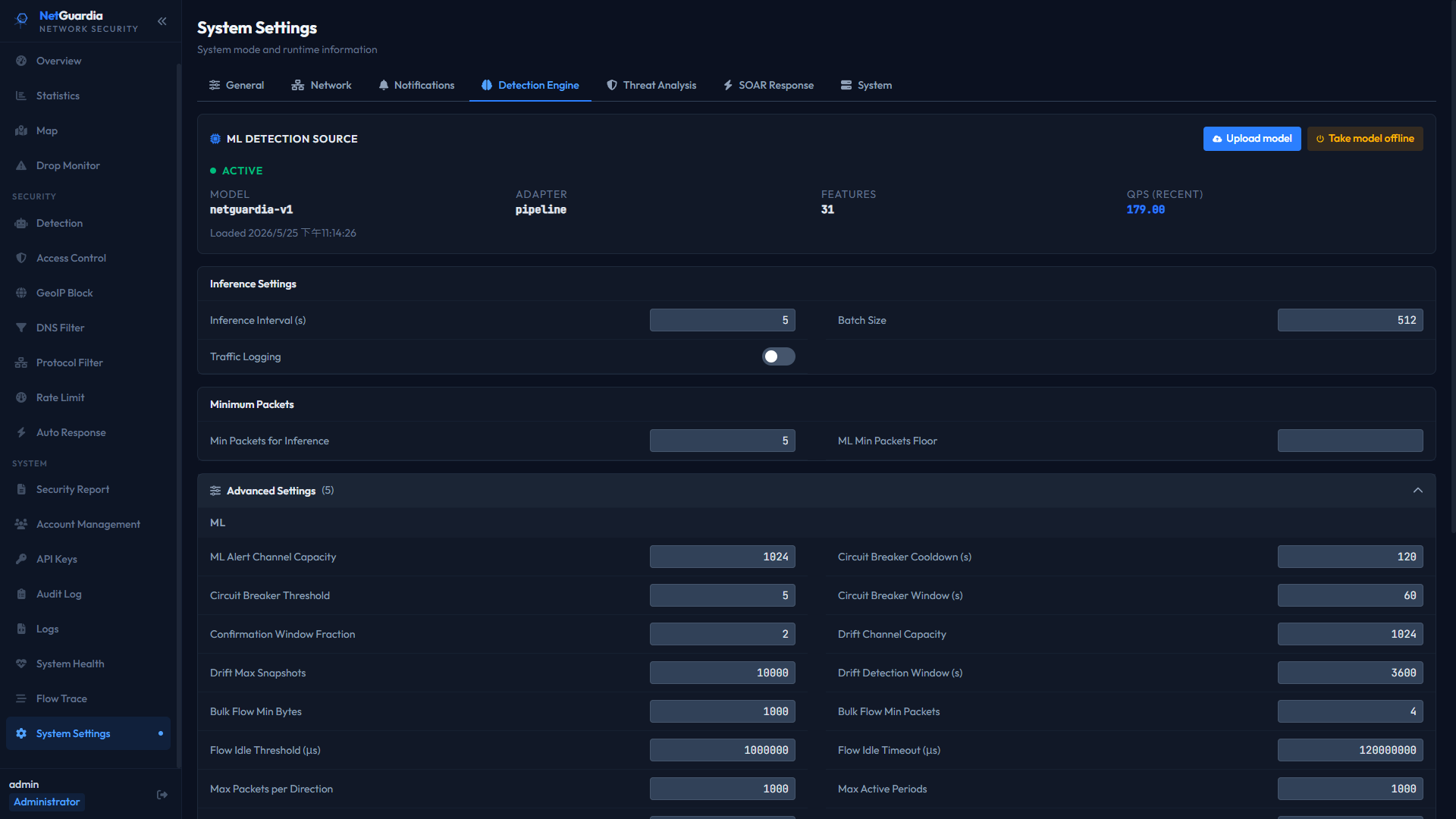Image resolution: width=1456 pixels, height=819 pixels.
Task: Click the ML Detection Source chip icon
Action: point(215,139)
